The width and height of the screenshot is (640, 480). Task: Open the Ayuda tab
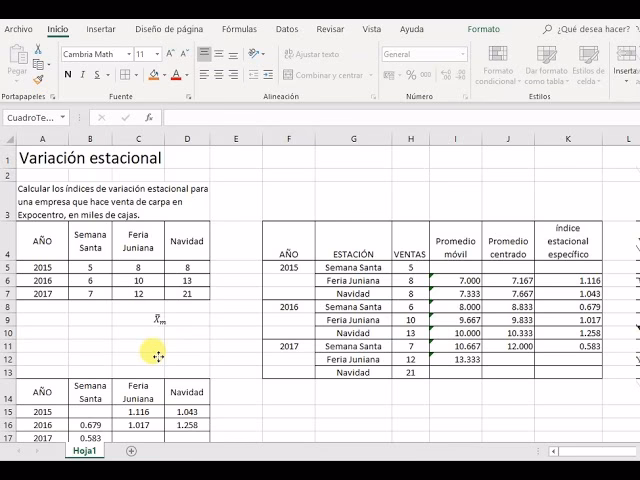click(x=411, y=29)
